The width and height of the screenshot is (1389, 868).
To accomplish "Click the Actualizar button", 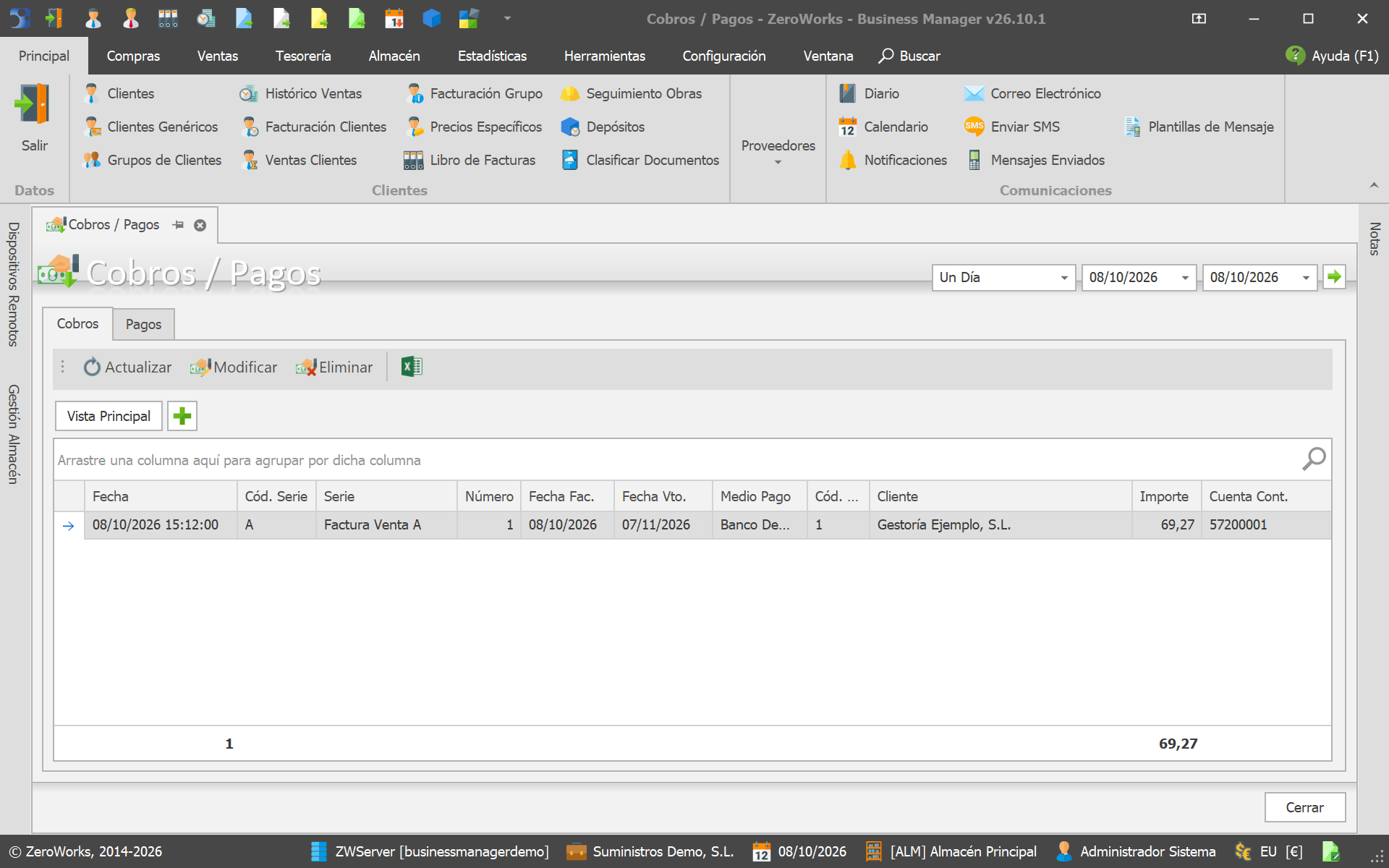I will tap(128, 367).
